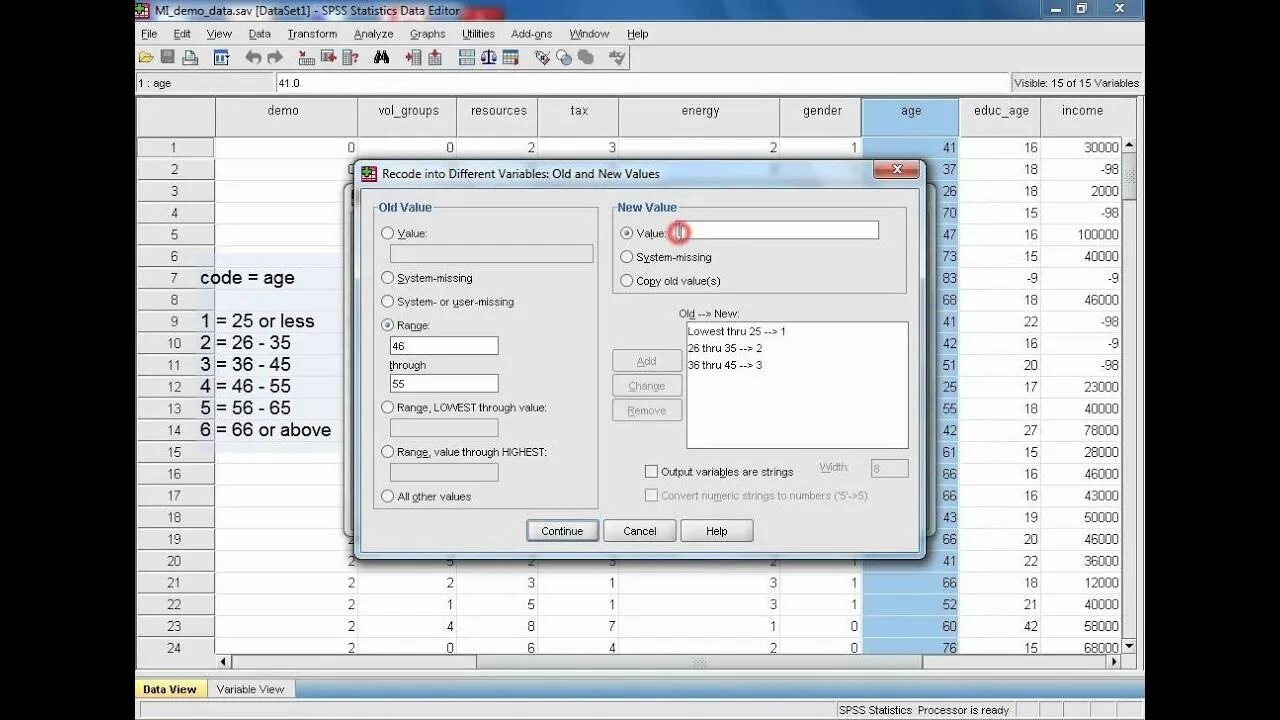Image resolution: width=1280 pixels, height=720 pixels.
Task: Click the Redo arrow icon
Action: click(x=275, y=57)
